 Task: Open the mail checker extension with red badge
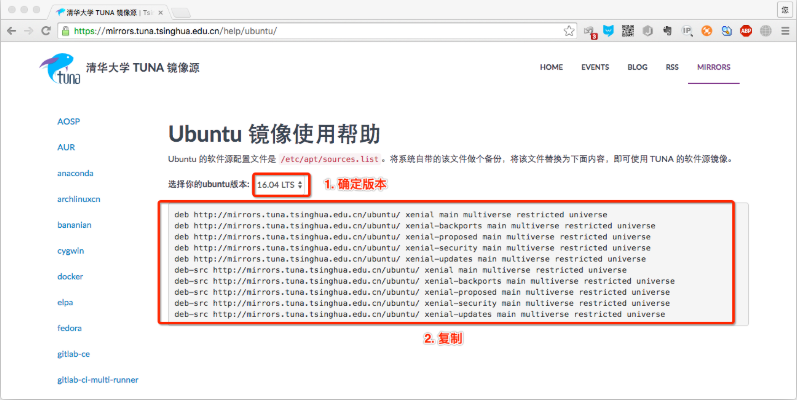[590, 32]
